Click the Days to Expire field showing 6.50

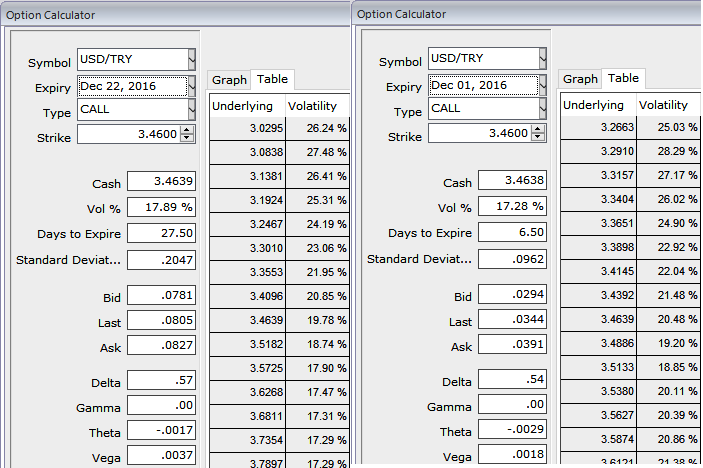pyautogui.click(x=512, y=233)
